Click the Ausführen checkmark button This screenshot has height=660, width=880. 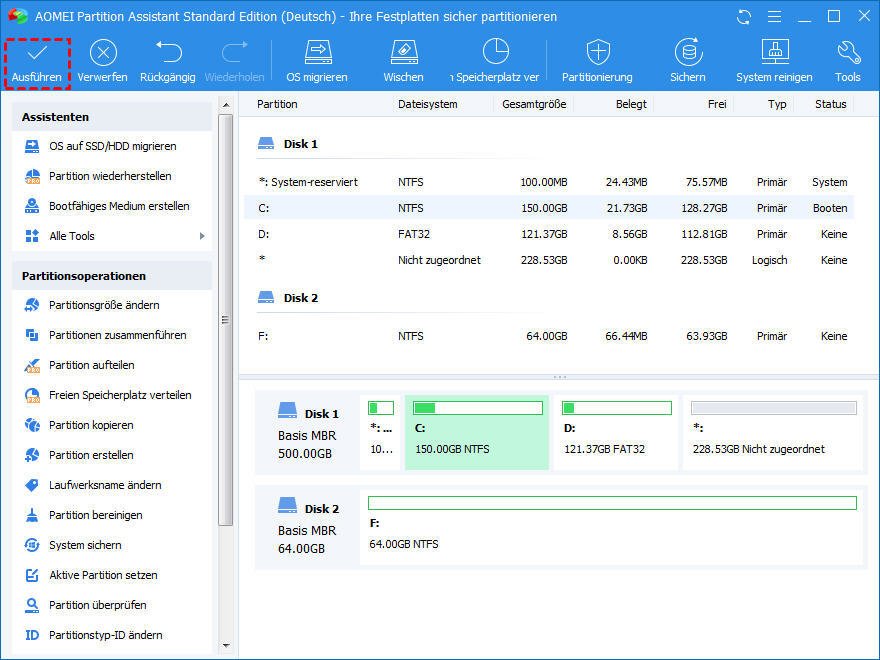coord(37,62)
